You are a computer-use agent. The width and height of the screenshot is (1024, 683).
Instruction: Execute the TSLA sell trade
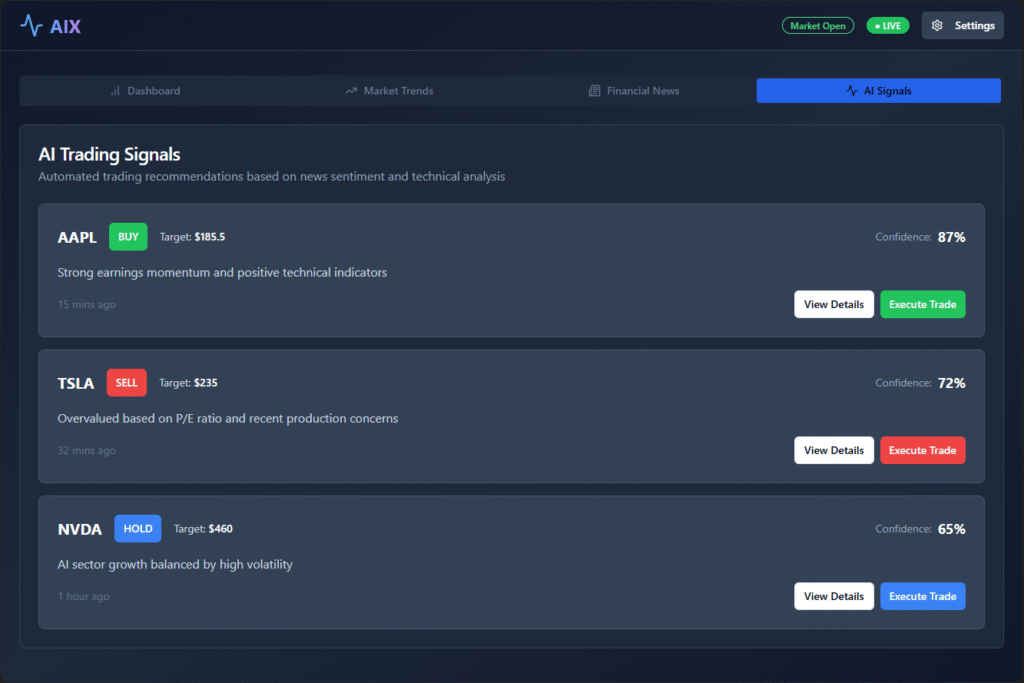tap(923, 451)
